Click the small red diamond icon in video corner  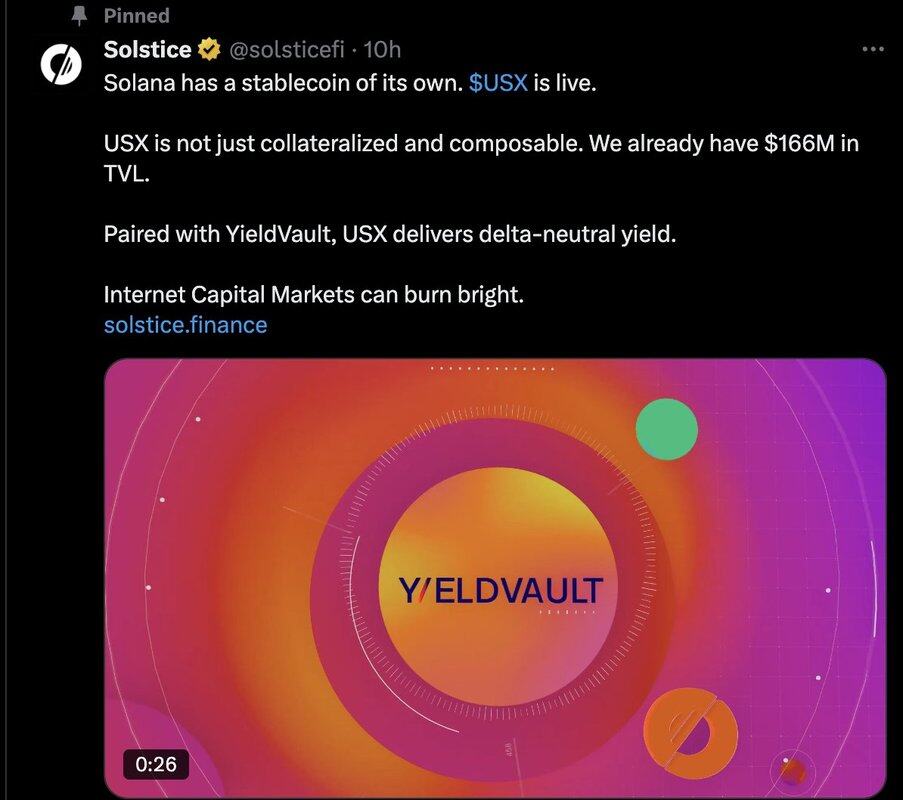pos(793,771)
